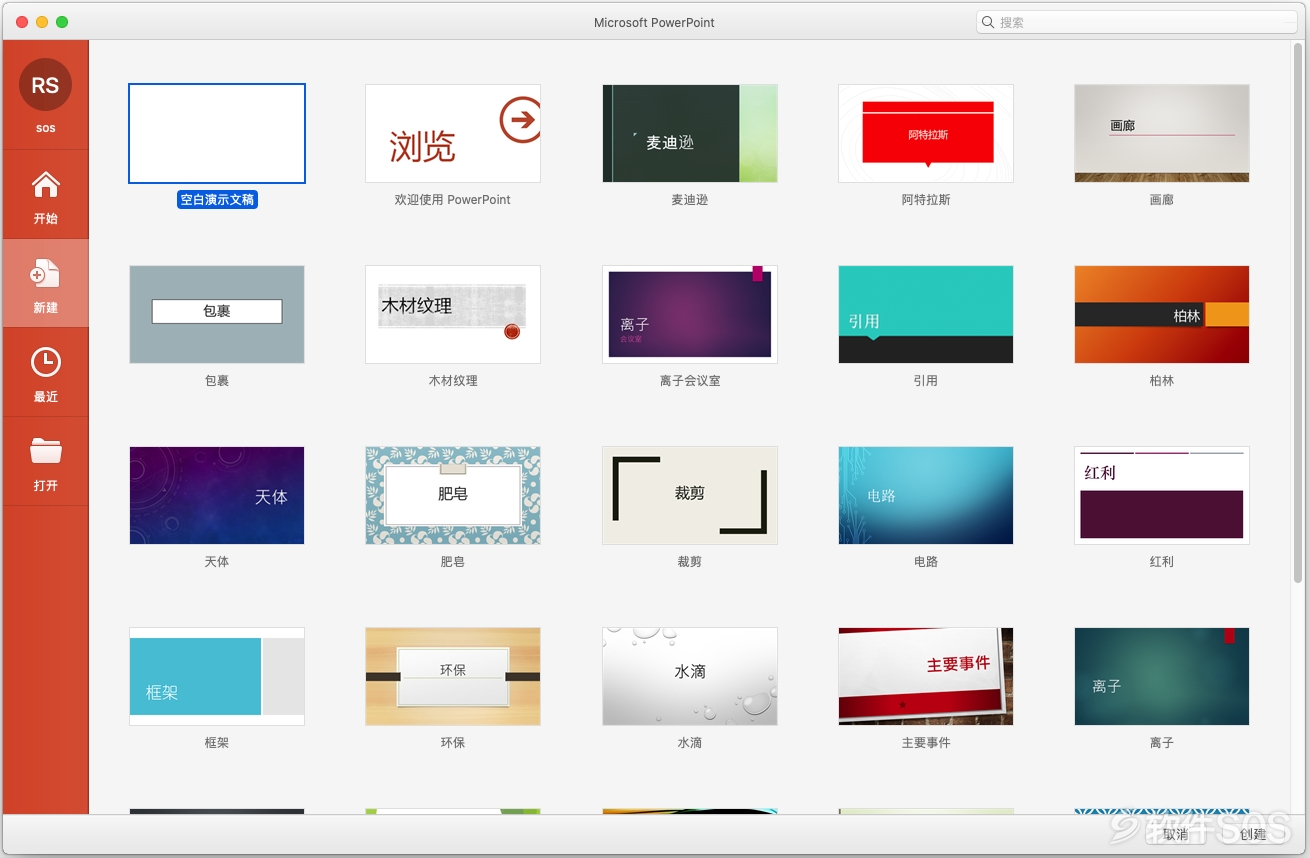Click the 阿特拉斯 caption text
The image size is (1310, 858).
(x=926, y=200)
